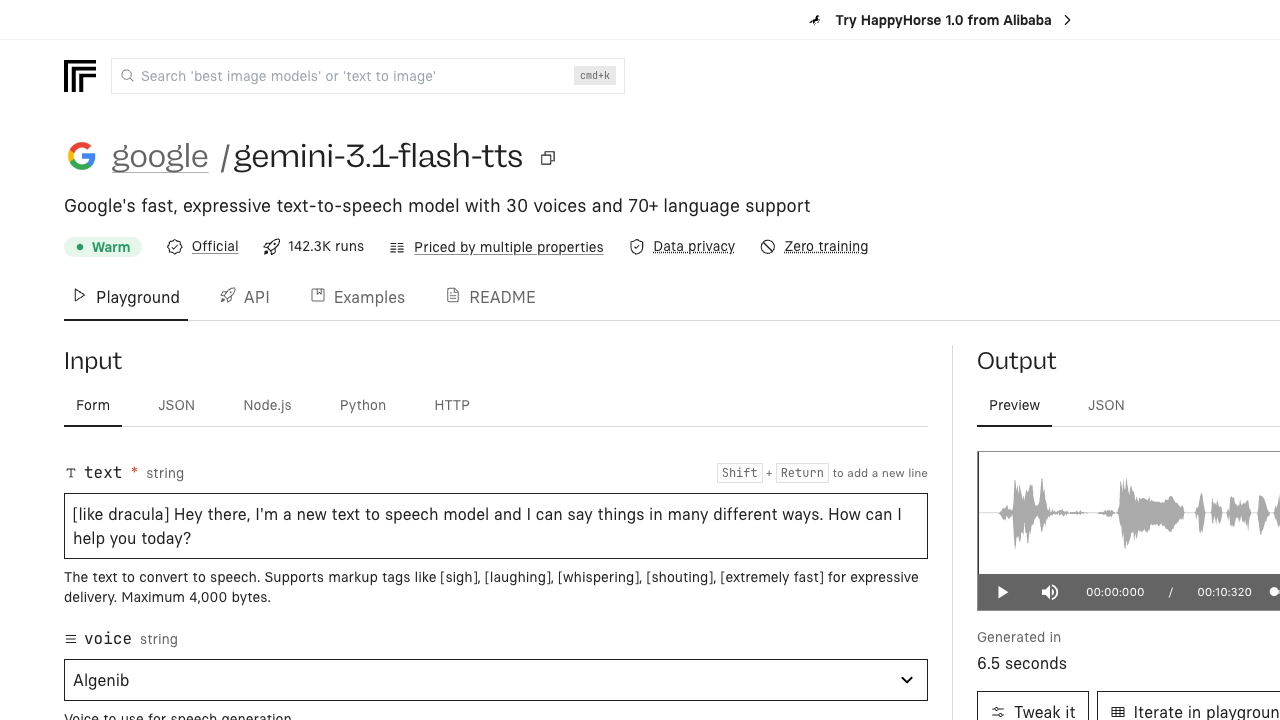This screenshot has width=1280, height=720.
Task: Click the Warm status badge
Action: (103, 247)
